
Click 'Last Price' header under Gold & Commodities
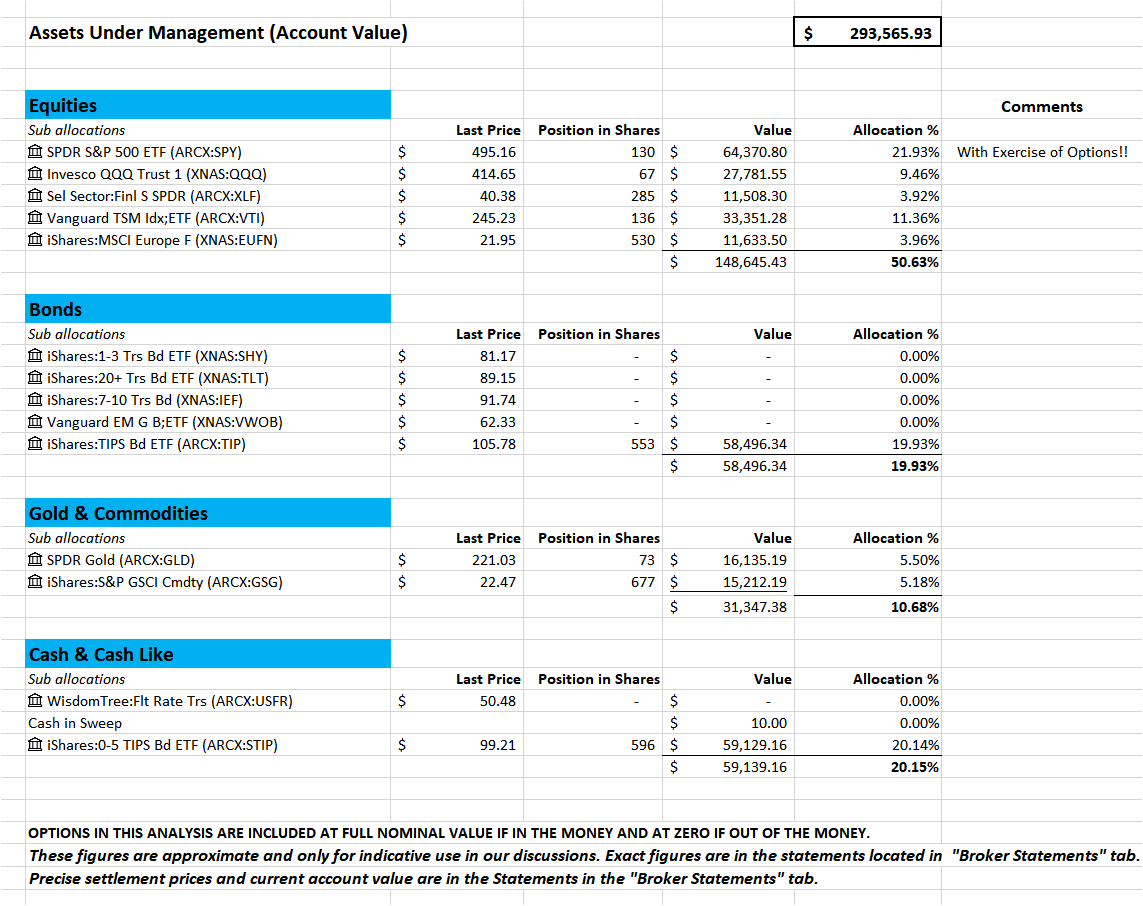point(488,539)
